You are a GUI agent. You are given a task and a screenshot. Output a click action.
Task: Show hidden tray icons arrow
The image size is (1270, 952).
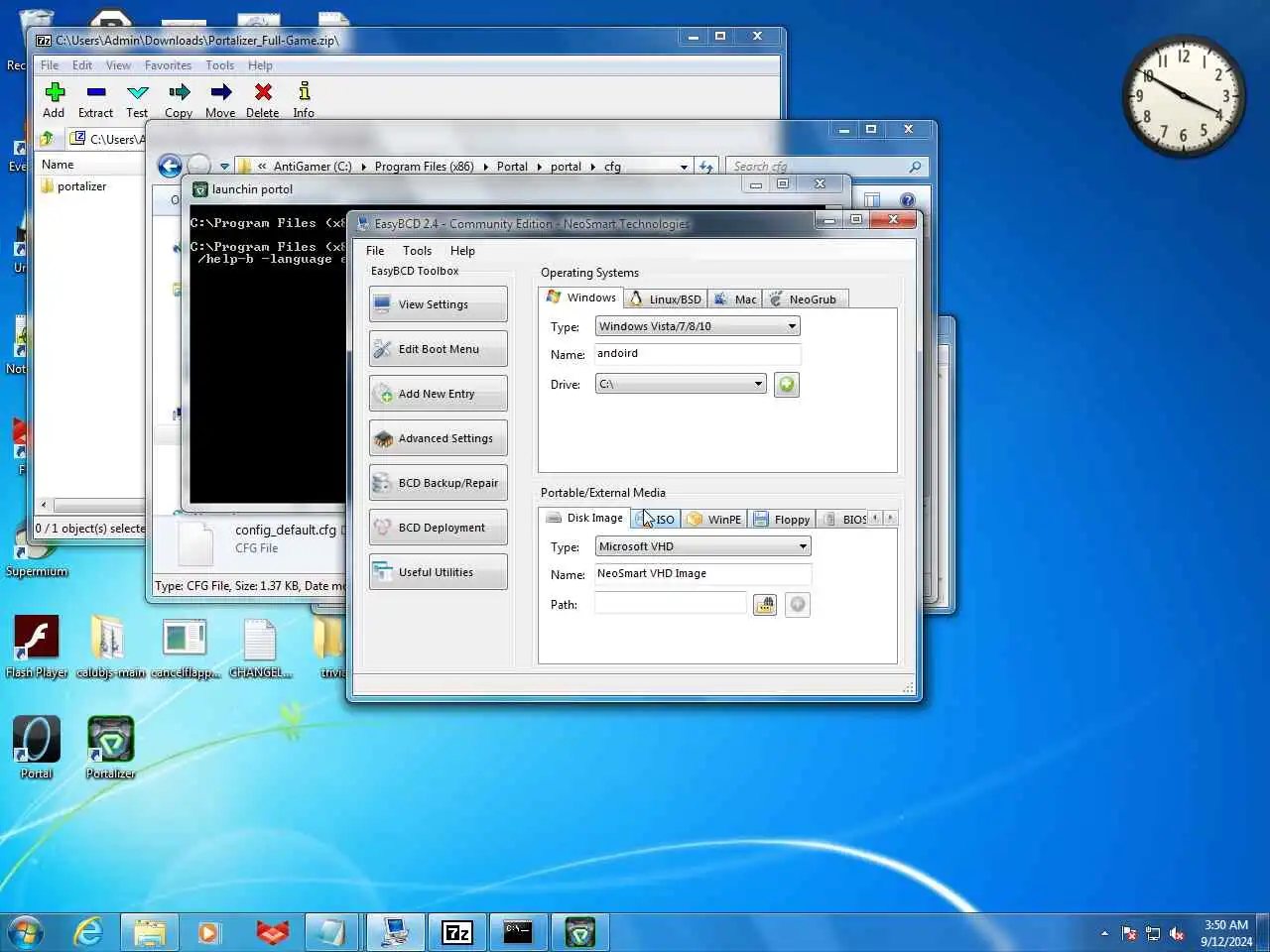point(1104,933)
